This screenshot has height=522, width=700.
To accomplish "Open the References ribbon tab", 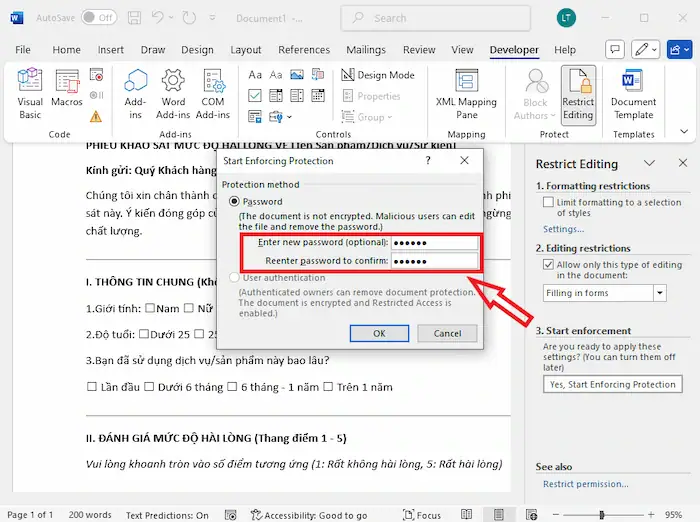I will [x=304, y=50].
